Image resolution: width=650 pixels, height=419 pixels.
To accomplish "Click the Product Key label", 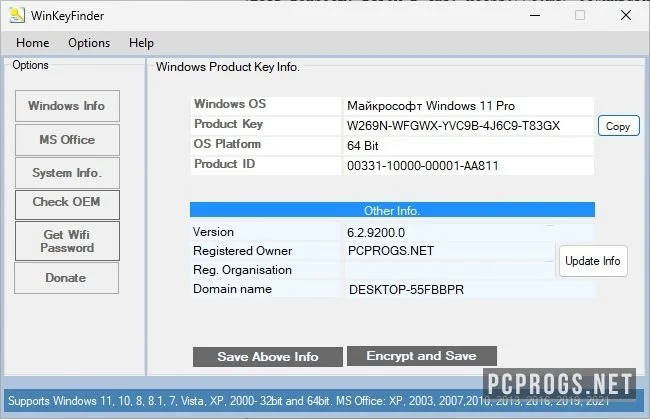I will point(228,124).
